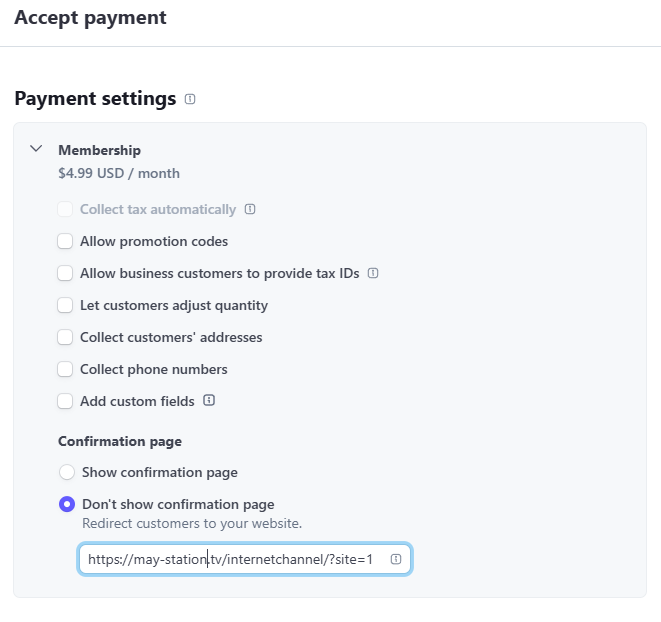The height and width of the screenshot is (622, 661).
Task: Click info icon inside redirect URL field
Action: [396, 560]
